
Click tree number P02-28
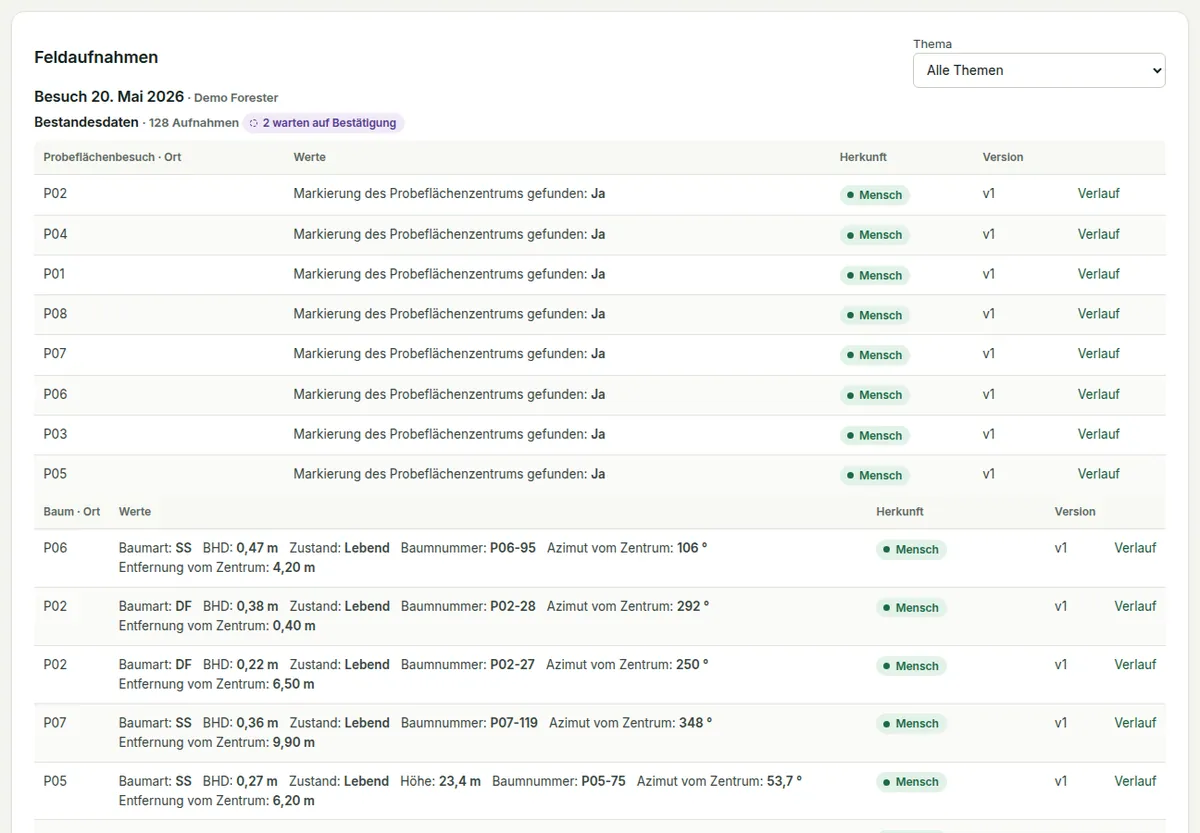click(513, 606)
